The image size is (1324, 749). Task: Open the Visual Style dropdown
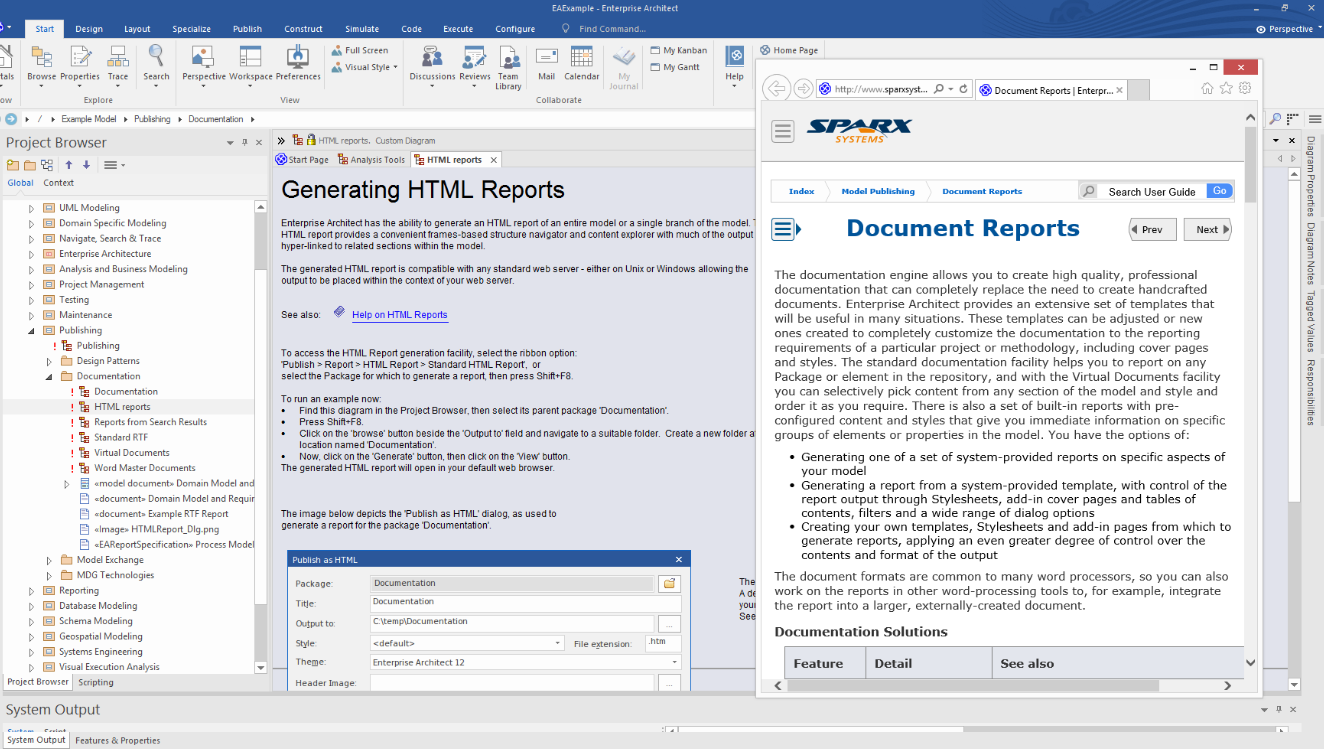coord(365,67)
